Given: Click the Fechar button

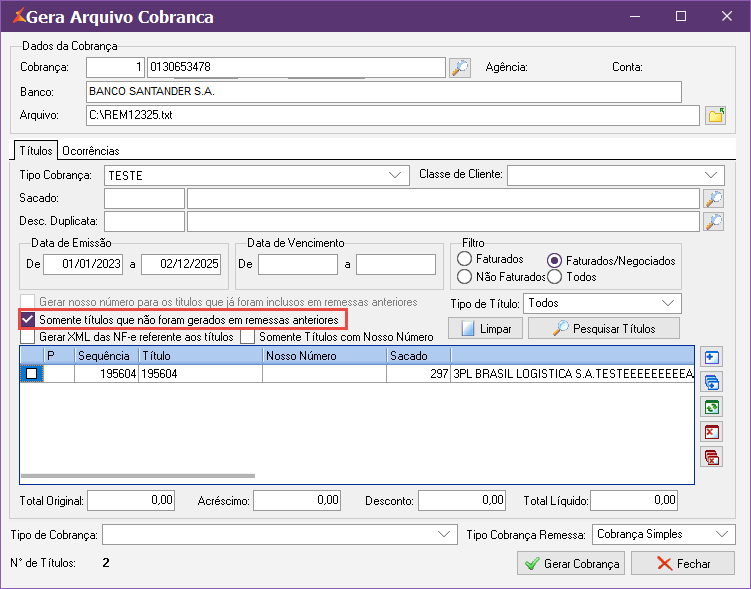Looking at the screenshot, I should pyautogui.click(x=683, y=564).
